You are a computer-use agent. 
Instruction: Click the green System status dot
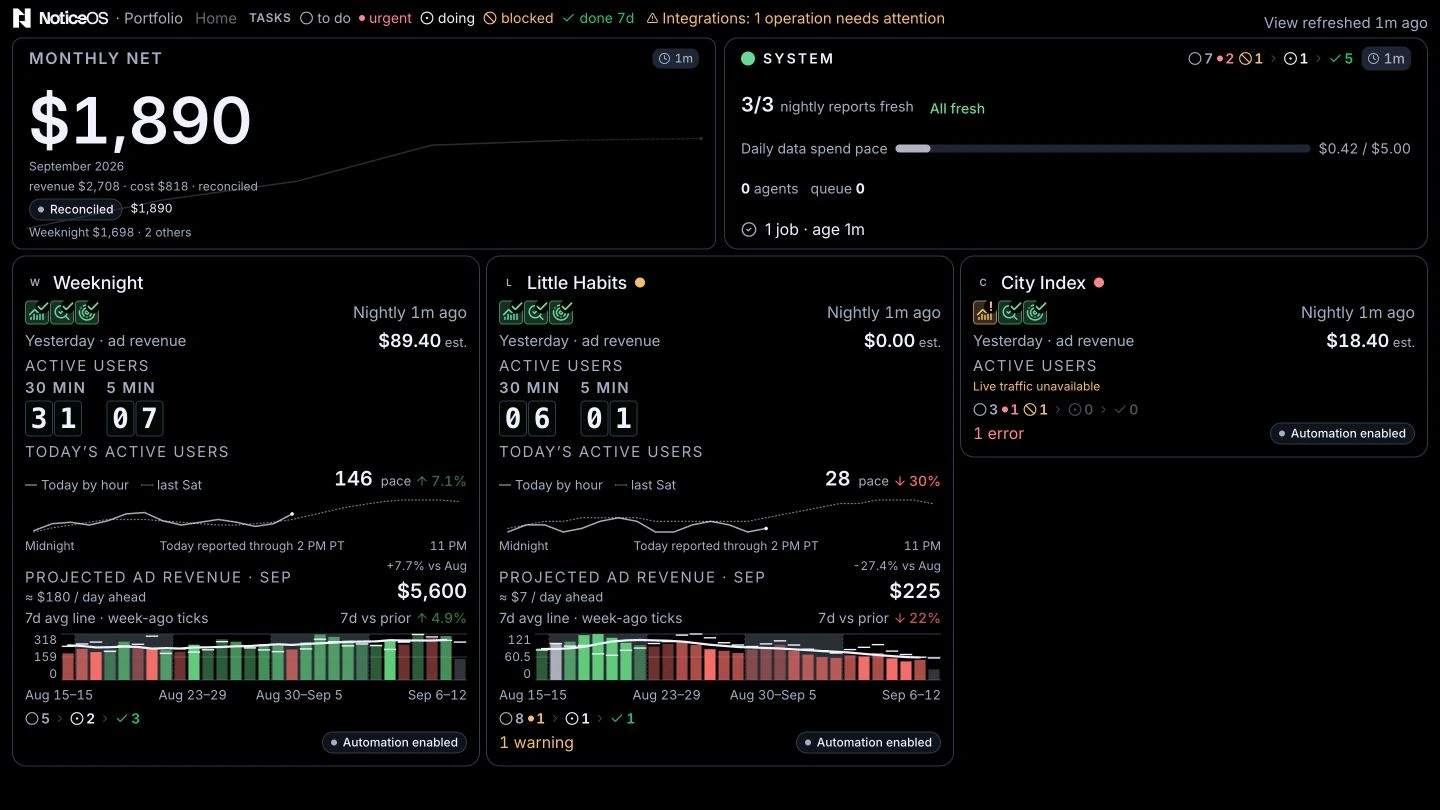click(748, 58)
